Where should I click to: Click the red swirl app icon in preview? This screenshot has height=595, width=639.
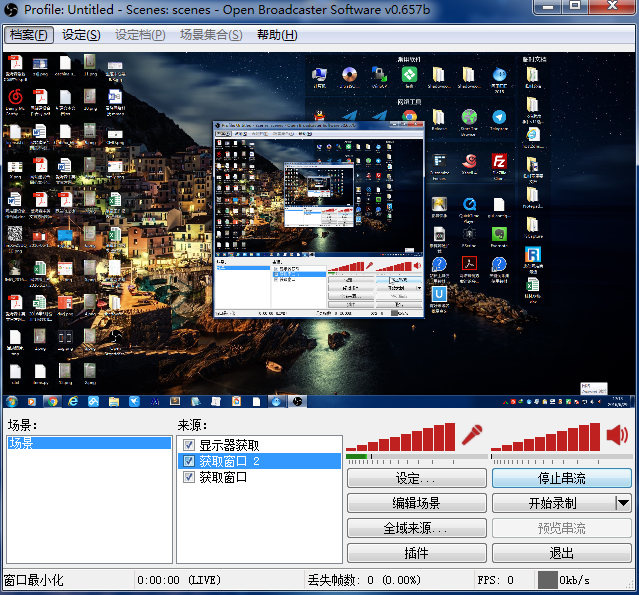(469, 161)
